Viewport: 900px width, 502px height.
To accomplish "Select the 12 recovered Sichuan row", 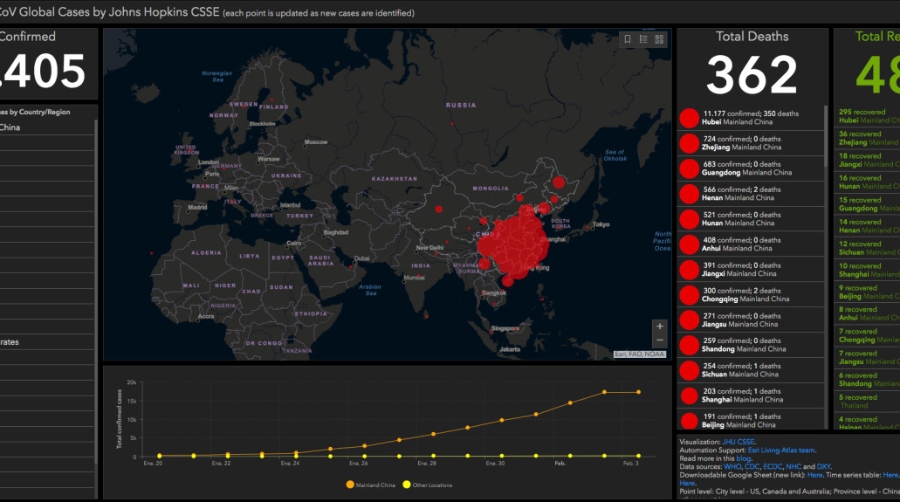I will click(x=867, y=248).
